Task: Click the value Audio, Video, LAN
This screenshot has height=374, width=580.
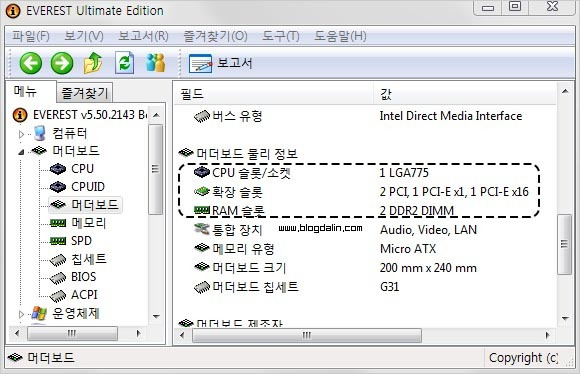Action: click(x=428, y=230)
